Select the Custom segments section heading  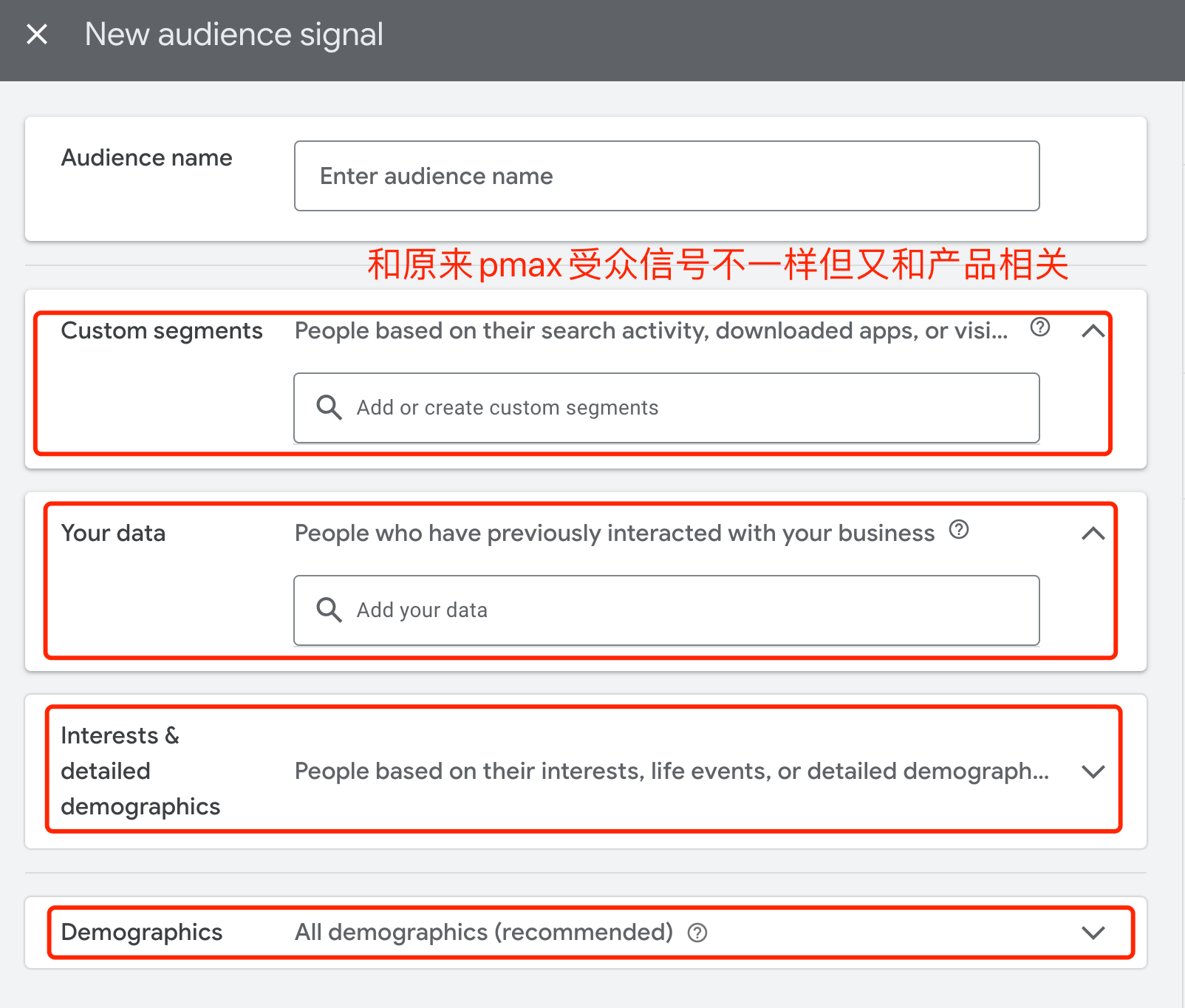pos(162,331)
